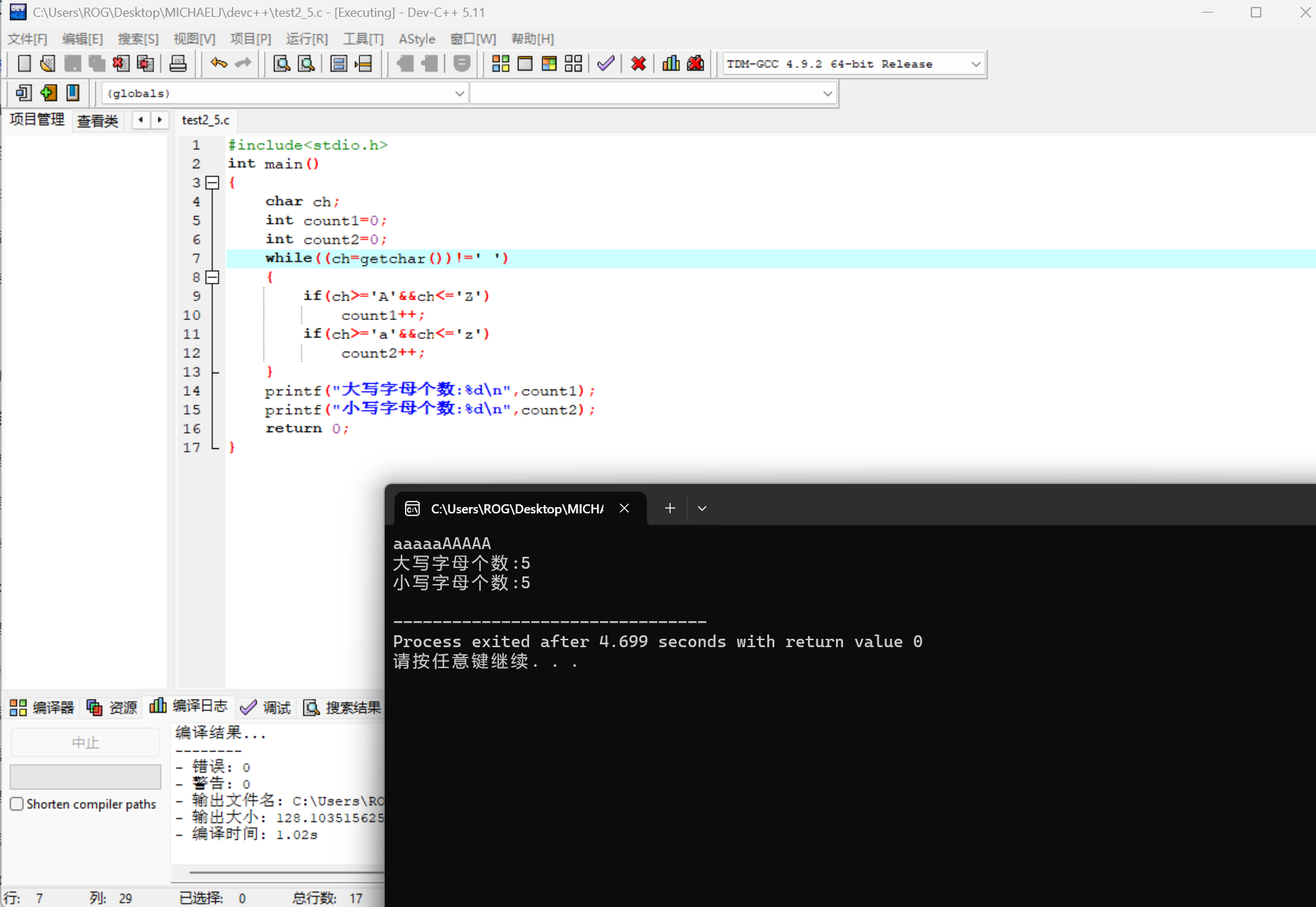The height and width of the screenshot is (907, 1316).
Task: Click the Goto bookmark icon
Action: tap(73, 92)
